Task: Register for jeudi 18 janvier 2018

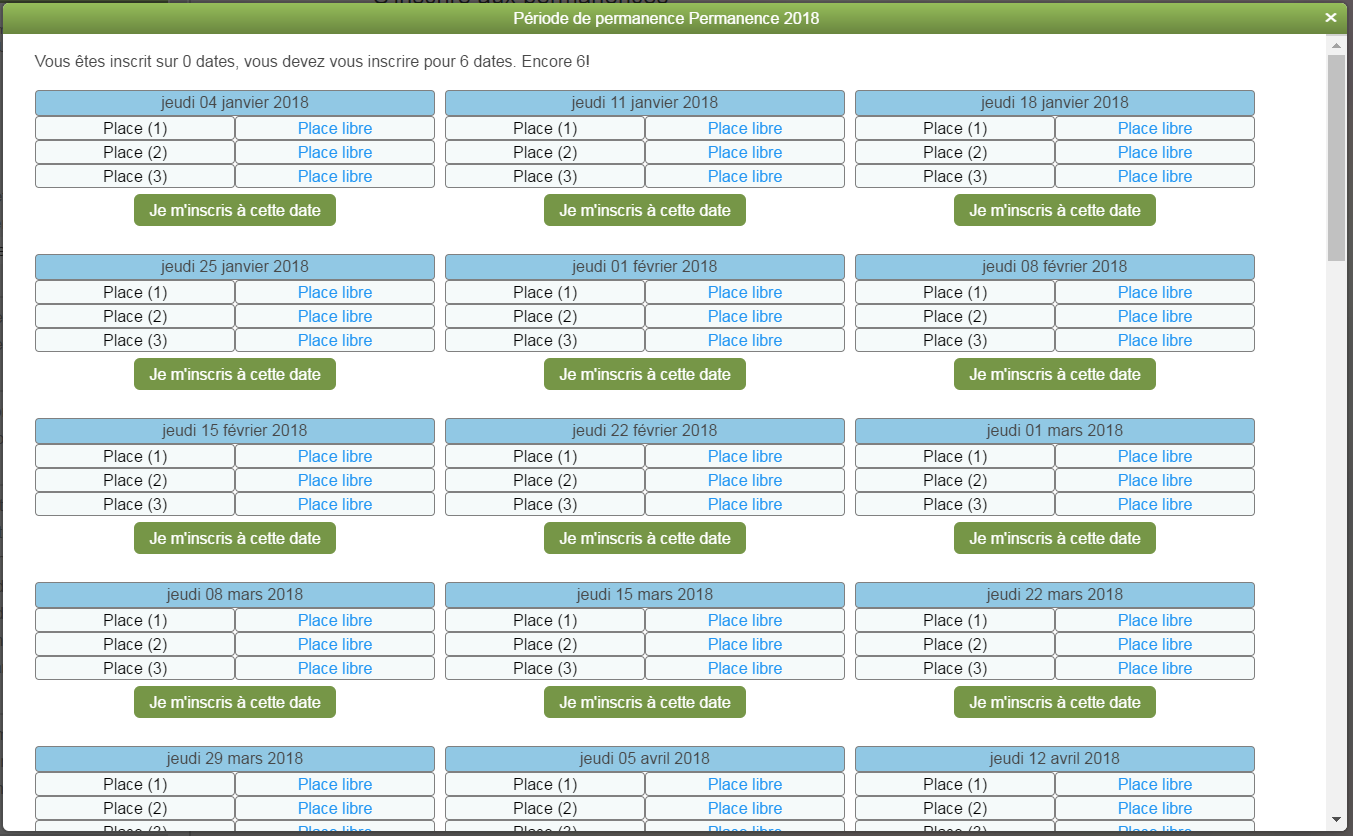Action: (1055, 210)
